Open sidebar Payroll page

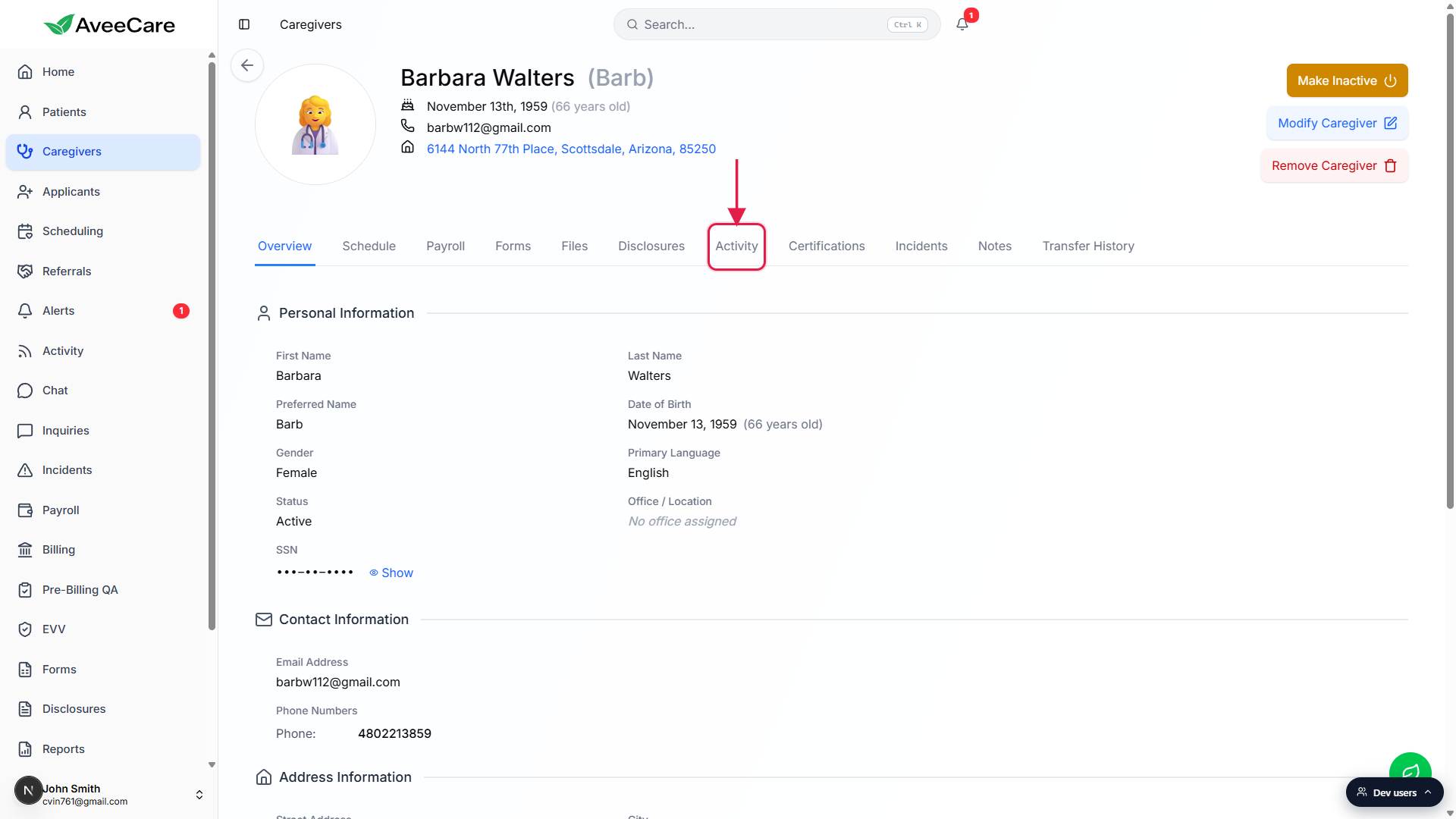tap(103, 510)
